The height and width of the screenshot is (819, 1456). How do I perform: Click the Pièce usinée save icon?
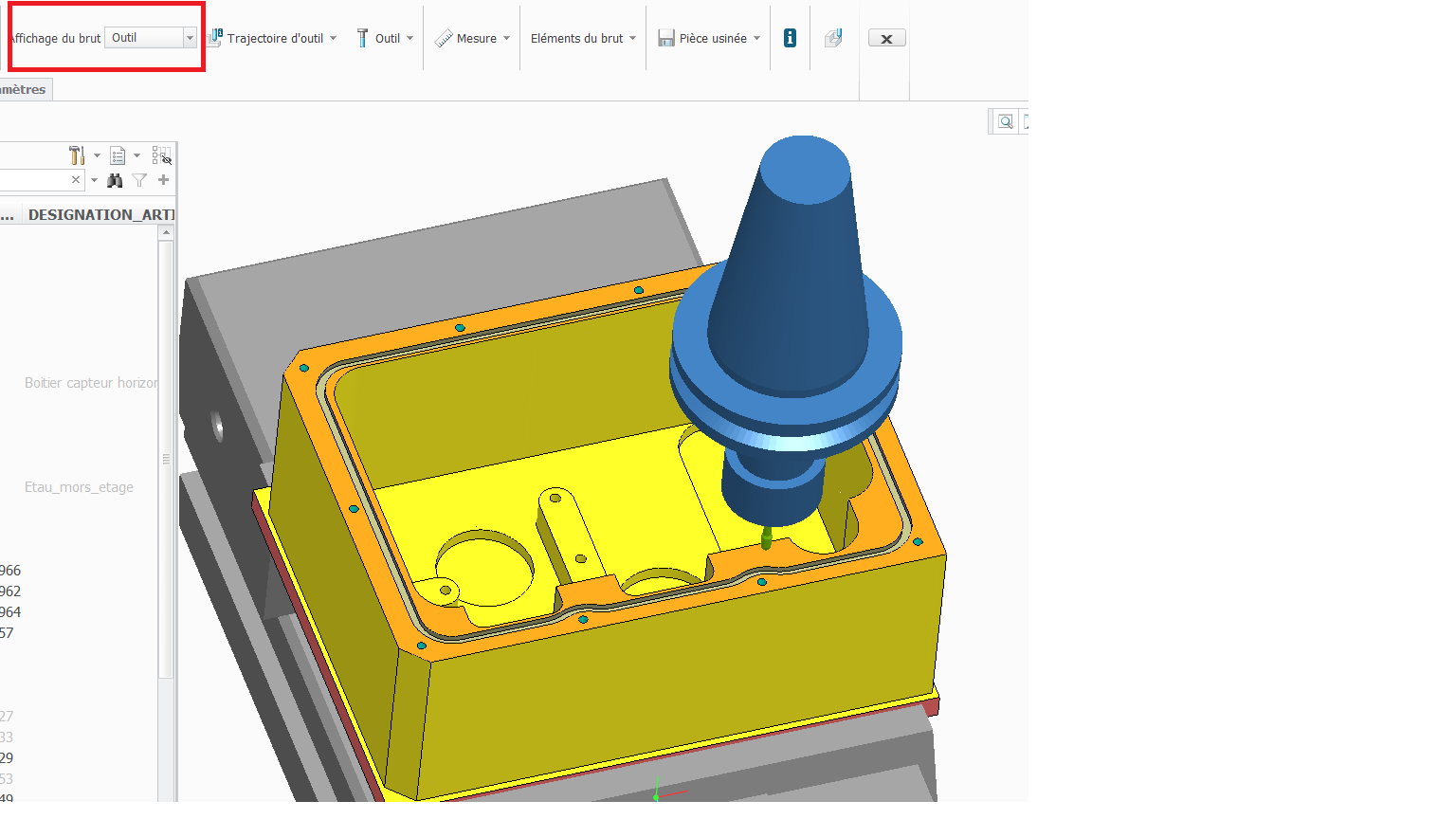pyautogui.click(x=666, y=38)
